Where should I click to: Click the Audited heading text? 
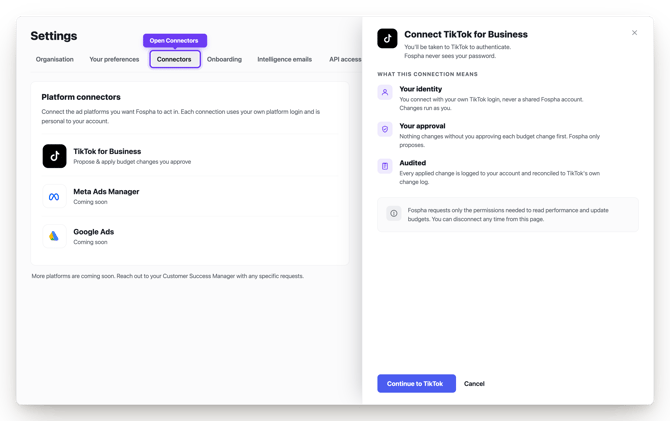coord(412,163)
